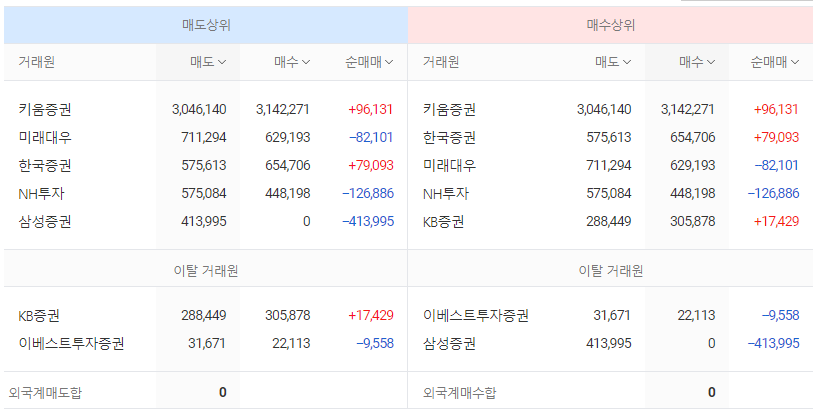Click 654,706 buy volume in 매도상위 한국증권 row
This screenshot has width=818, height=413.
(x=288, y=166)
